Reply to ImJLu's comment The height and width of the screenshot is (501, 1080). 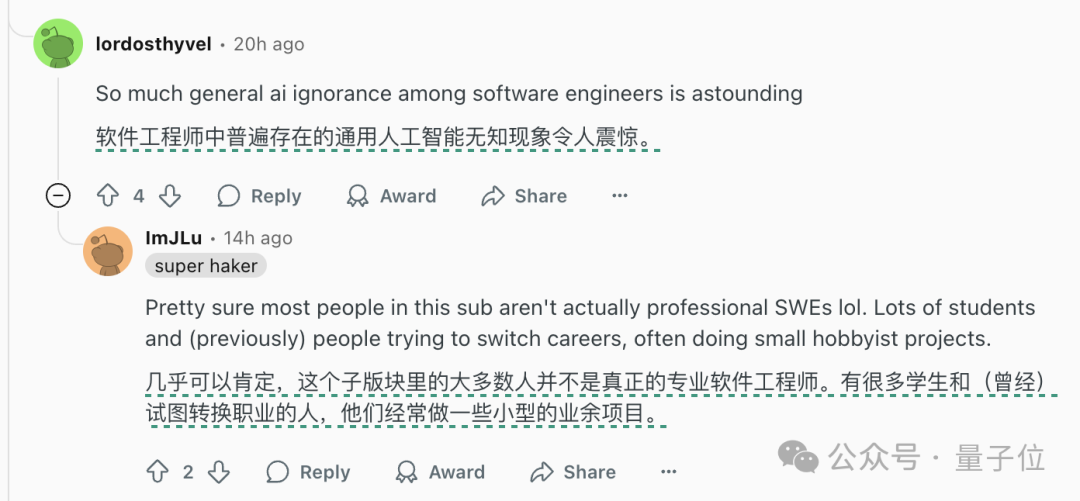(308, 472)
